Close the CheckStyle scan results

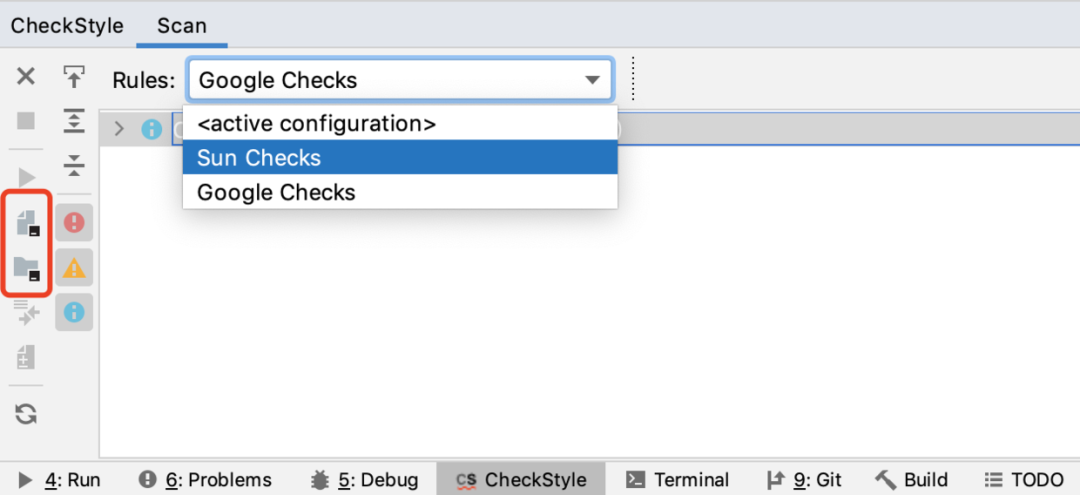click(x=26, y=76)
